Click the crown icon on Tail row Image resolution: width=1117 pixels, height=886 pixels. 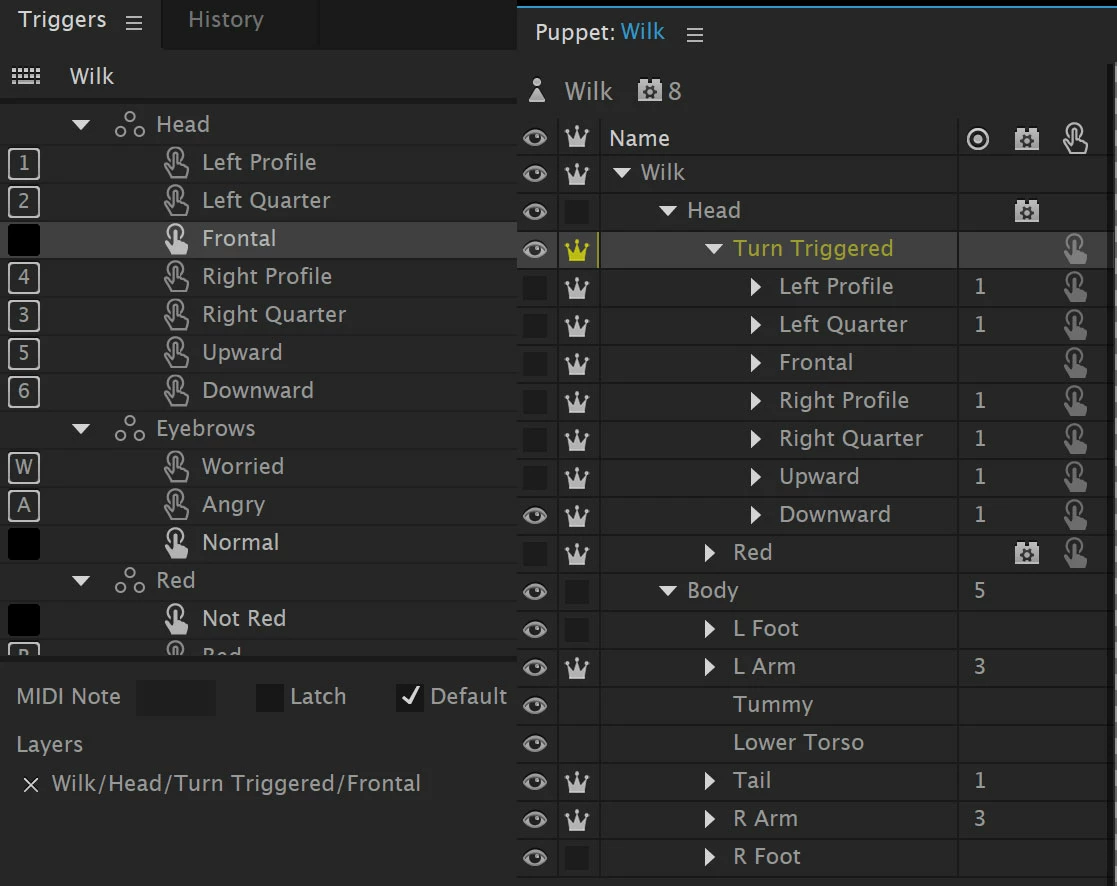pos(577,781)
